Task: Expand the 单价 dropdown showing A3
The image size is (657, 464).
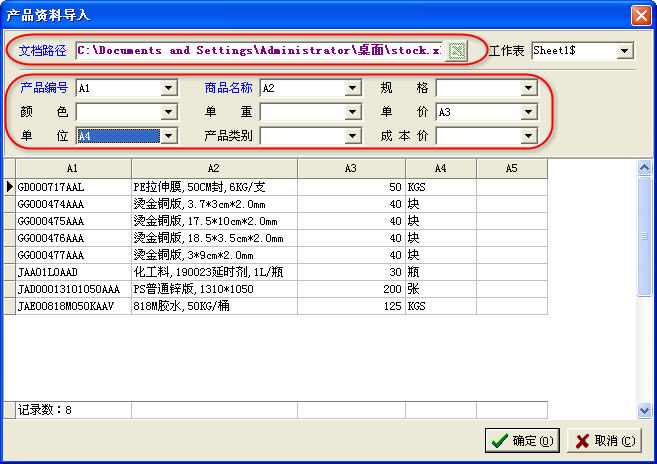Action: click(528, 112)
